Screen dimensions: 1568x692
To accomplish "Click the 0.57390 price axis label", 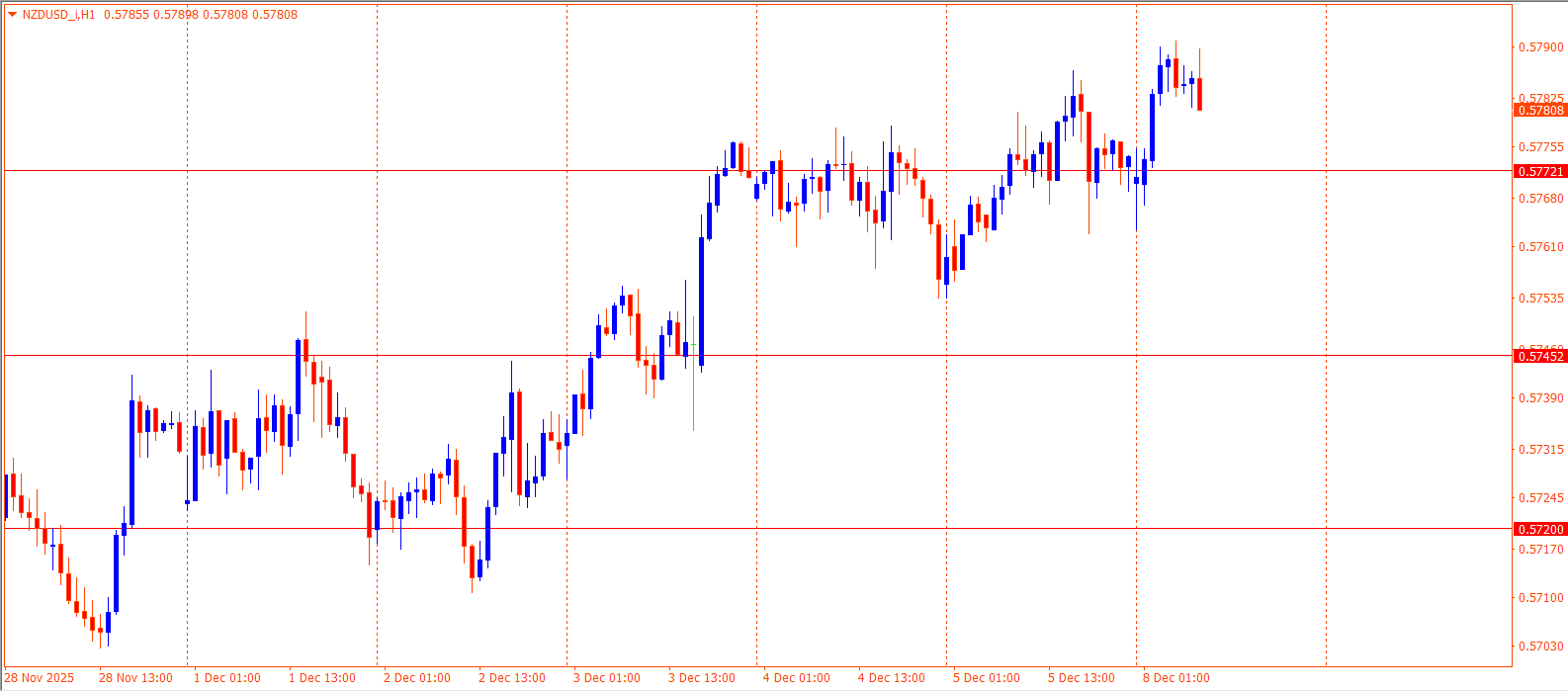I will pos(1541,398).
